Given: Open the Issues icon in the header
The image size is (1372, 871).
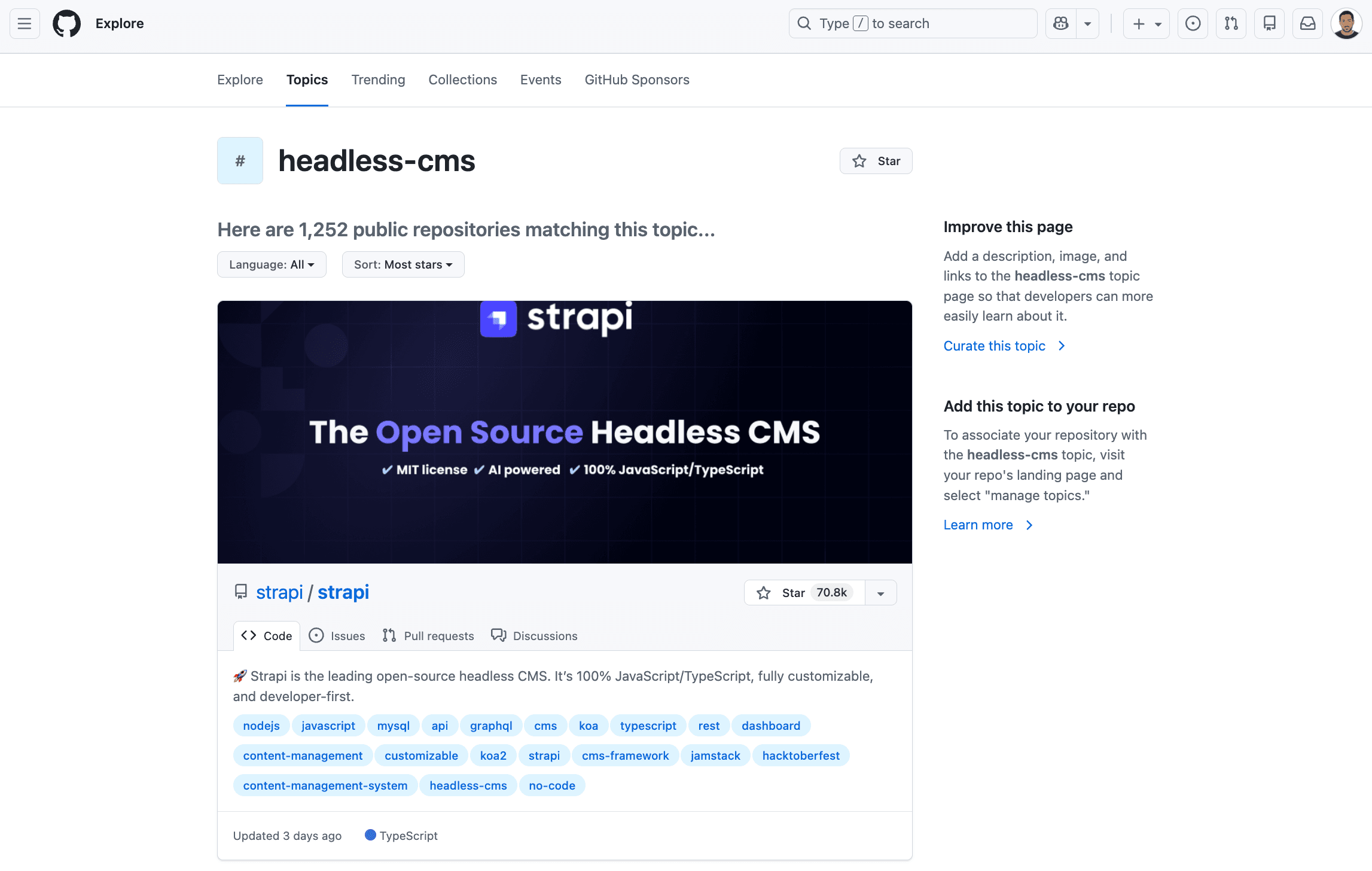Looking at the screenshot, I should coord(1193,23).
